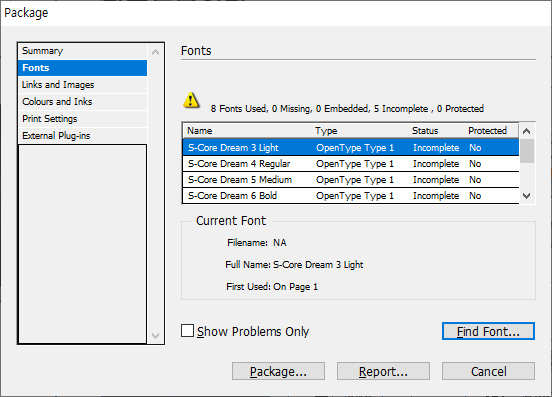Click sidebar list scroll up arrow
Screen dimensions: 552x397
click(x=155, y=52)
